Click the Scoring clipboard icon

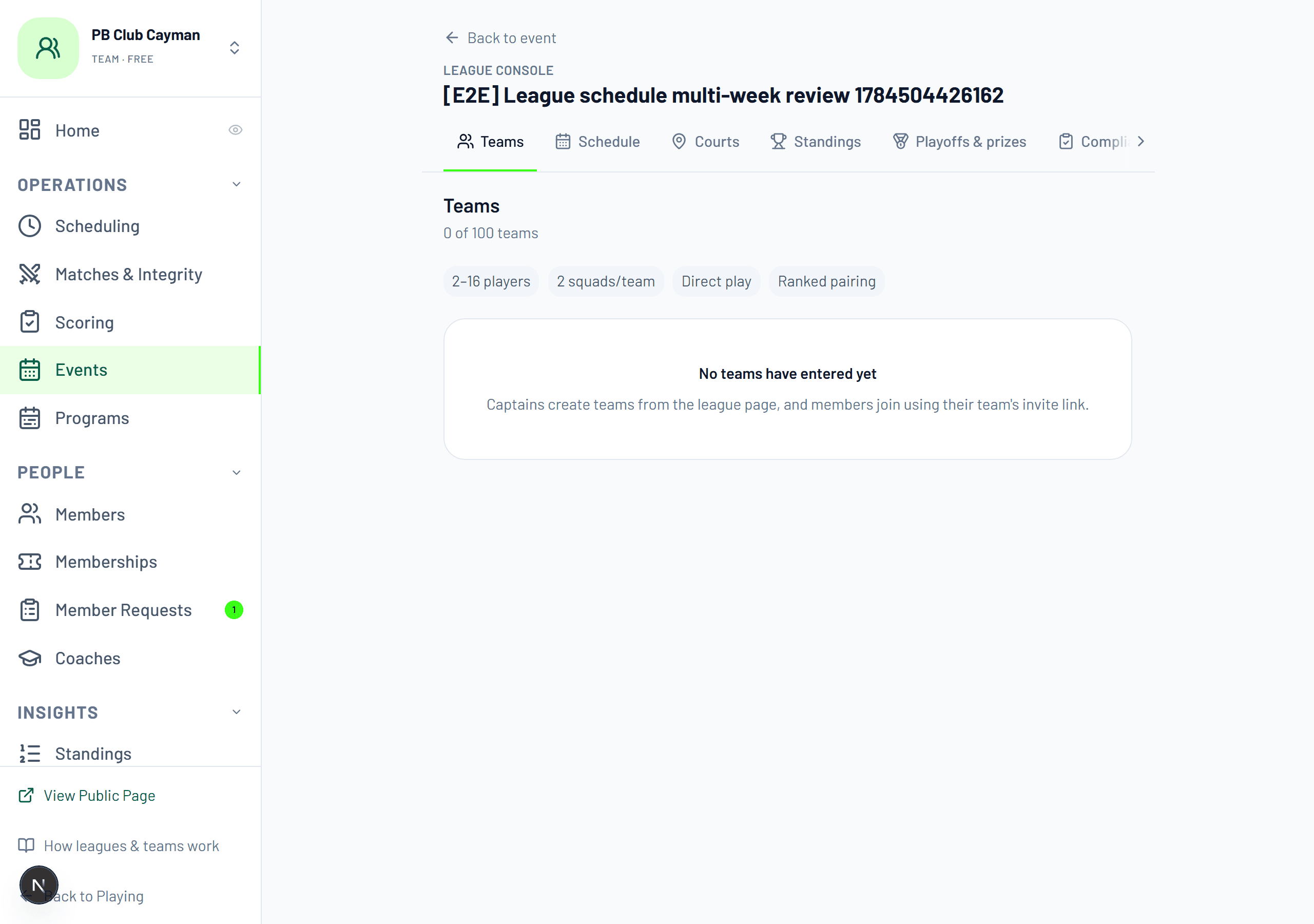(x=30, y=322)
